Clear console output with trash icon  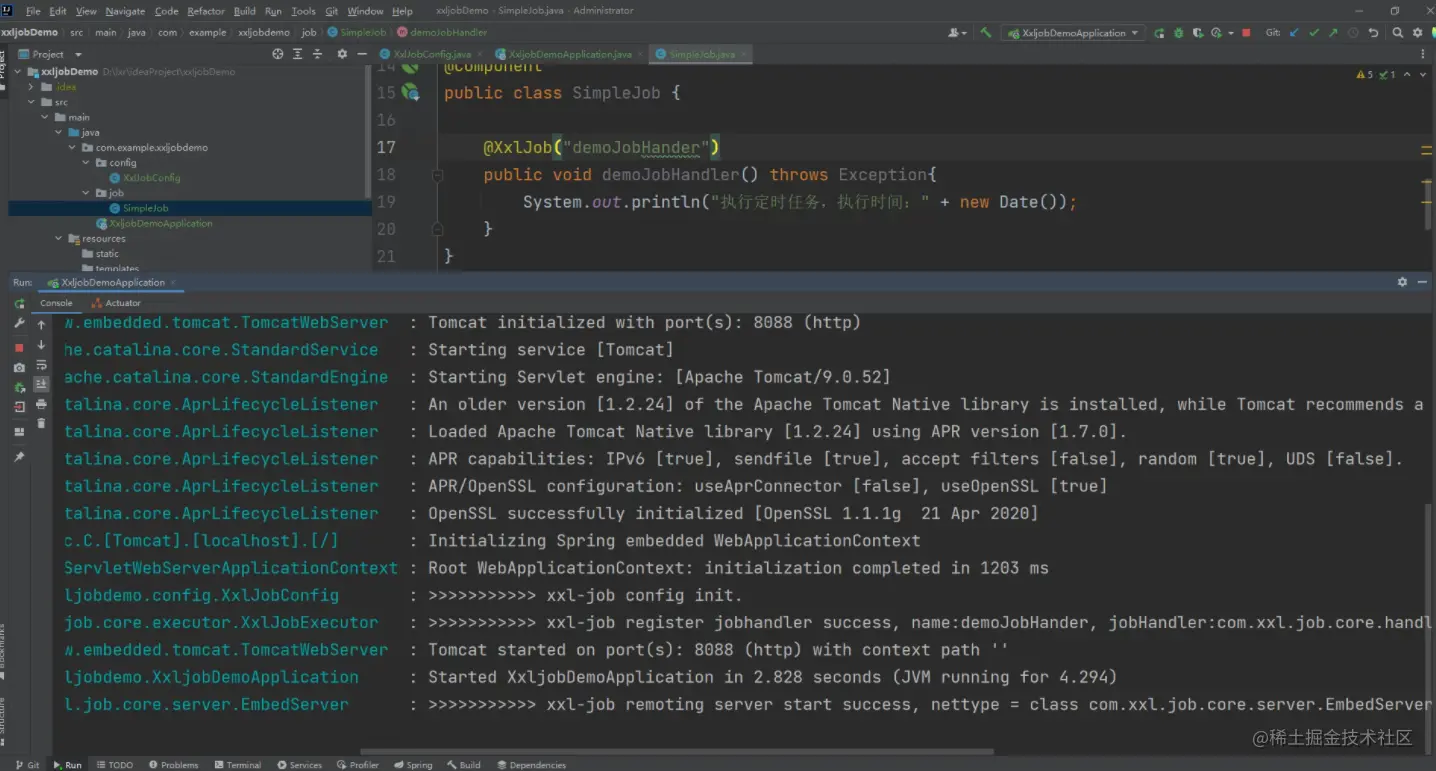(x=41, y=423)
